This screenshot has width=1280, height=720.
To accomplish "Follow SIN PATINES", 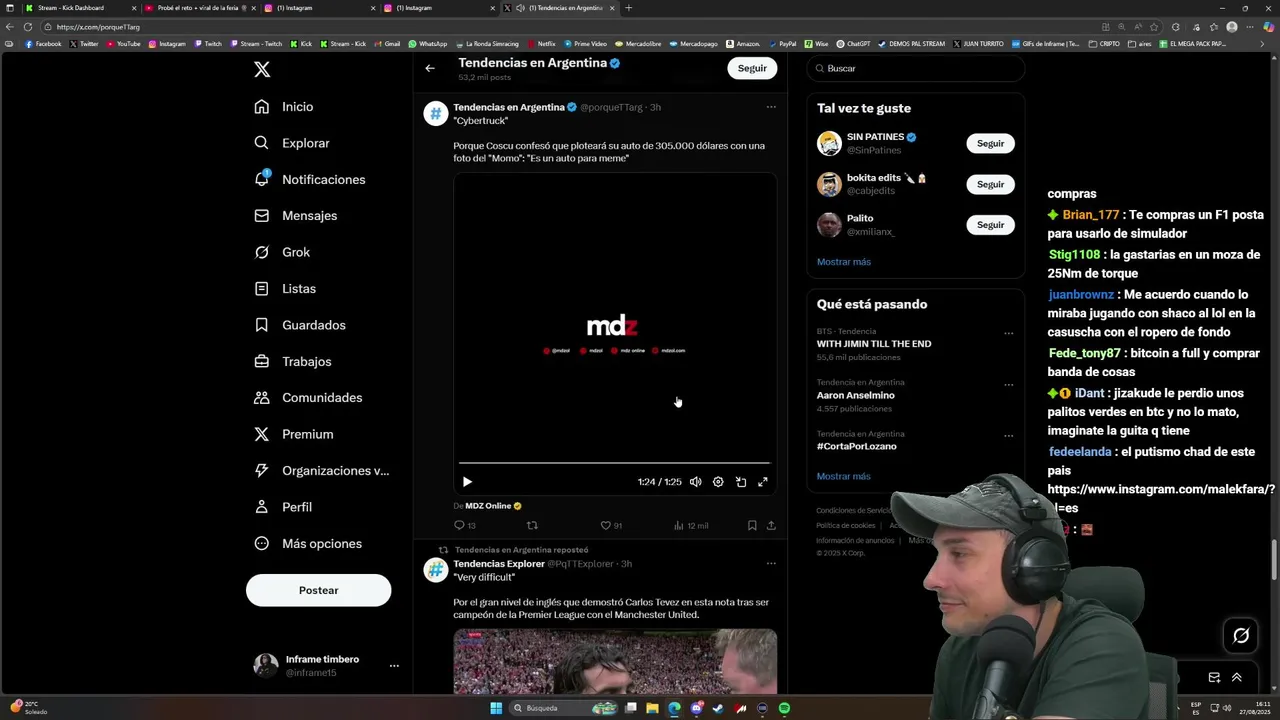I will point(991,143).
